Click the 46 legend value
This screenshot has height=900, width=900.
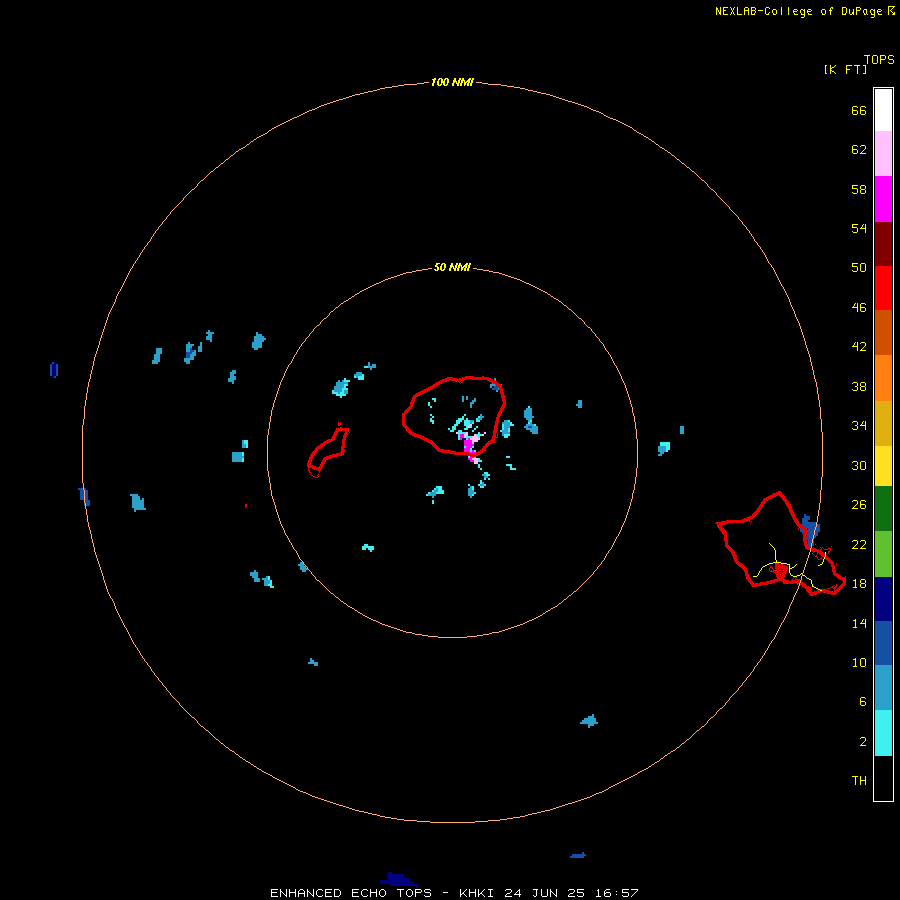tap(859, 307)
